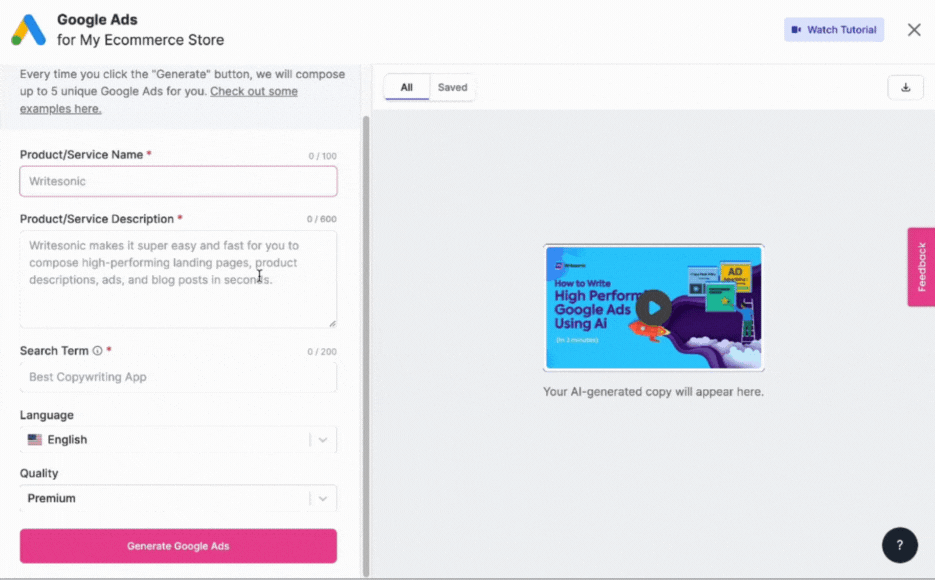
Task: Click the US flag icon in Language field
Action: tap(36, 439)
